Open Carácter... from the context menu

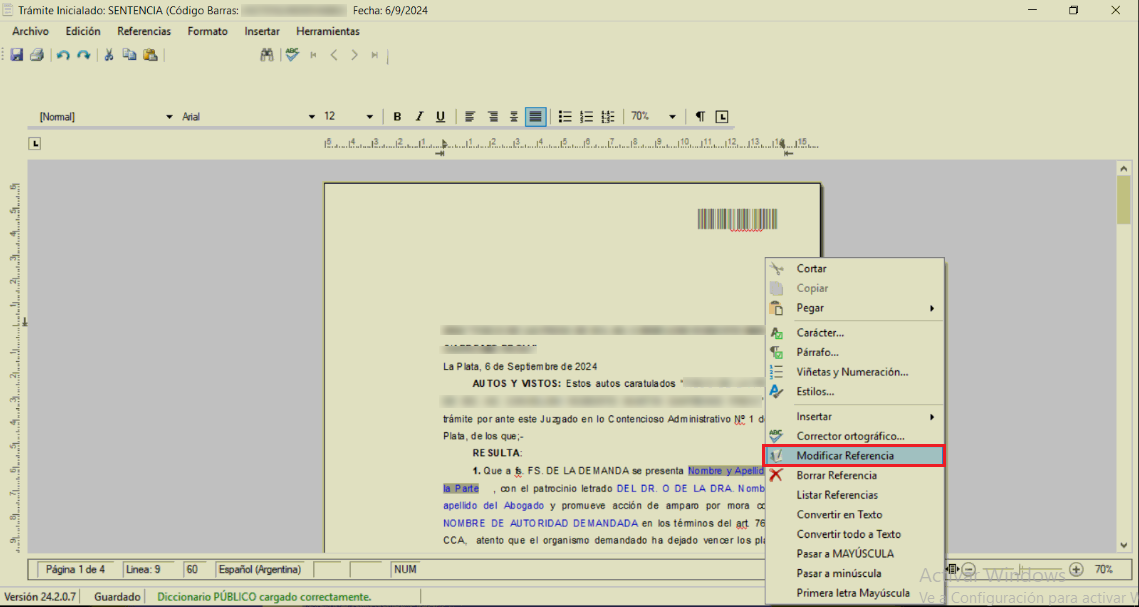click(x=854, y=333)
